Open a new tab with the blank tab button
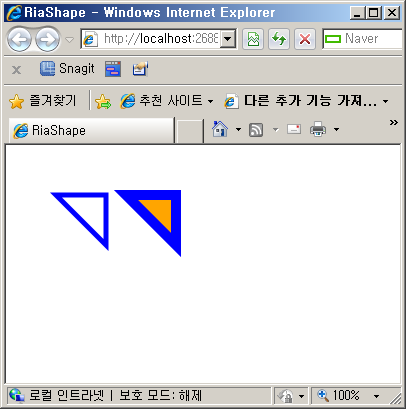This screenshot has height=409, width=406. [189, 131]
